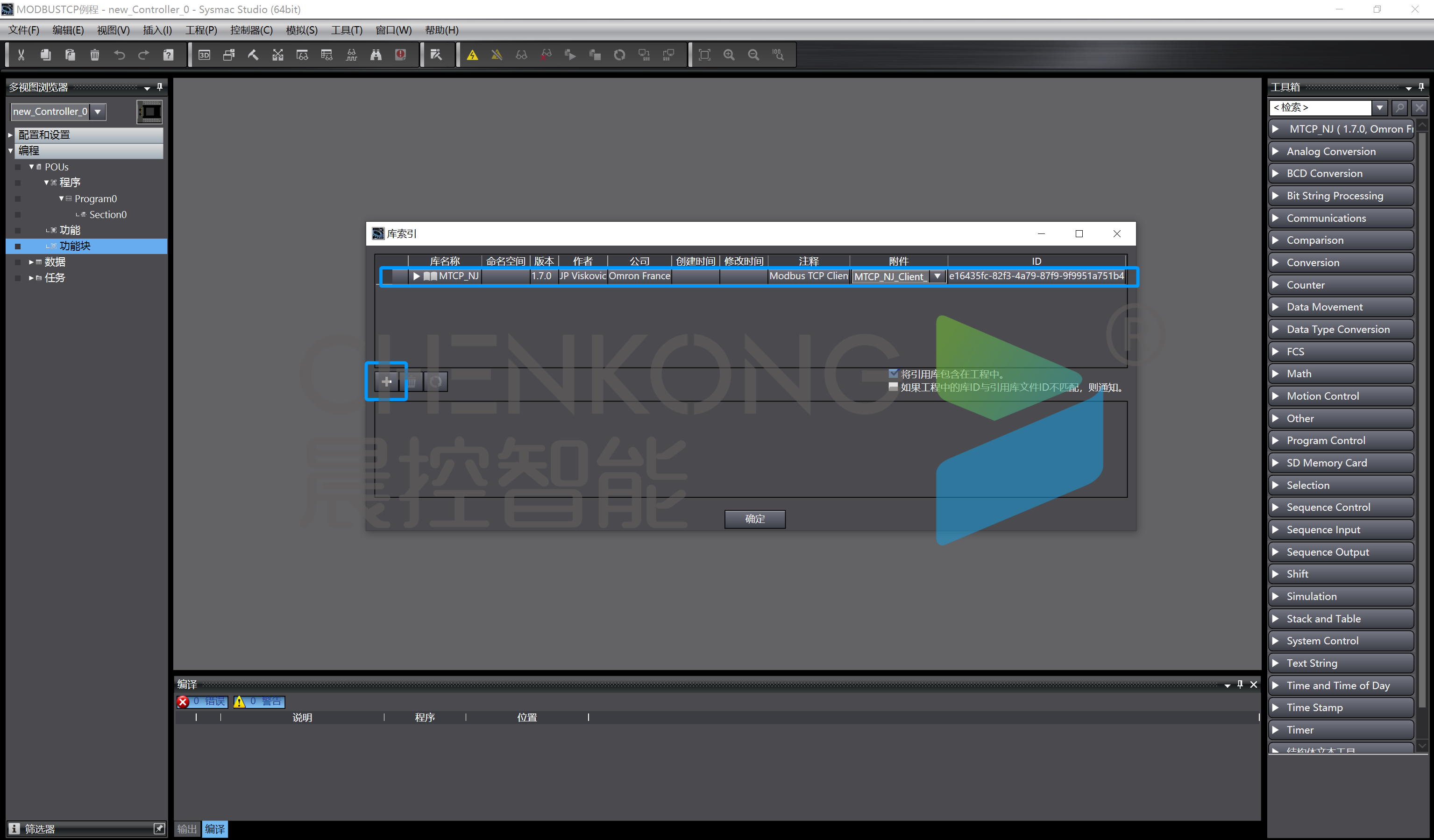Image resolution: width=1434 pixels, height=840 pixels.
Task: Click the Cut scissors icon in toolbar
Action: pyautogui.click(x=21, y=55)
